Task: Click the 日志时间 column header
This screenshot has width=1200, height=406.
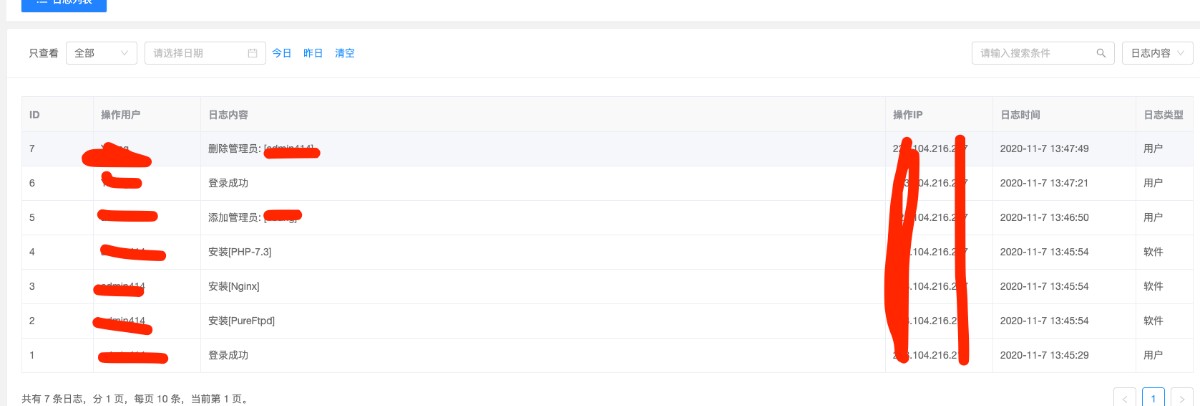Action: click(x=1020, y=115)
